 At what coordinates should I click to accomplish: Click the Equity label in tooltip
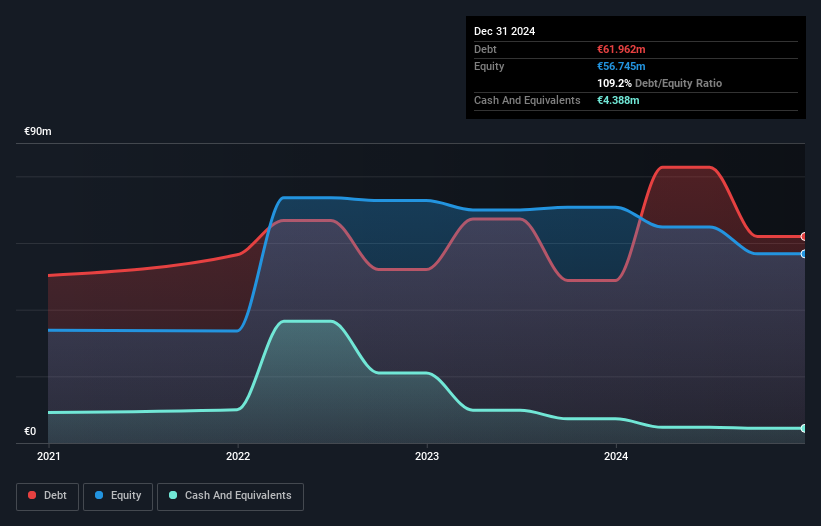[489, 66]
